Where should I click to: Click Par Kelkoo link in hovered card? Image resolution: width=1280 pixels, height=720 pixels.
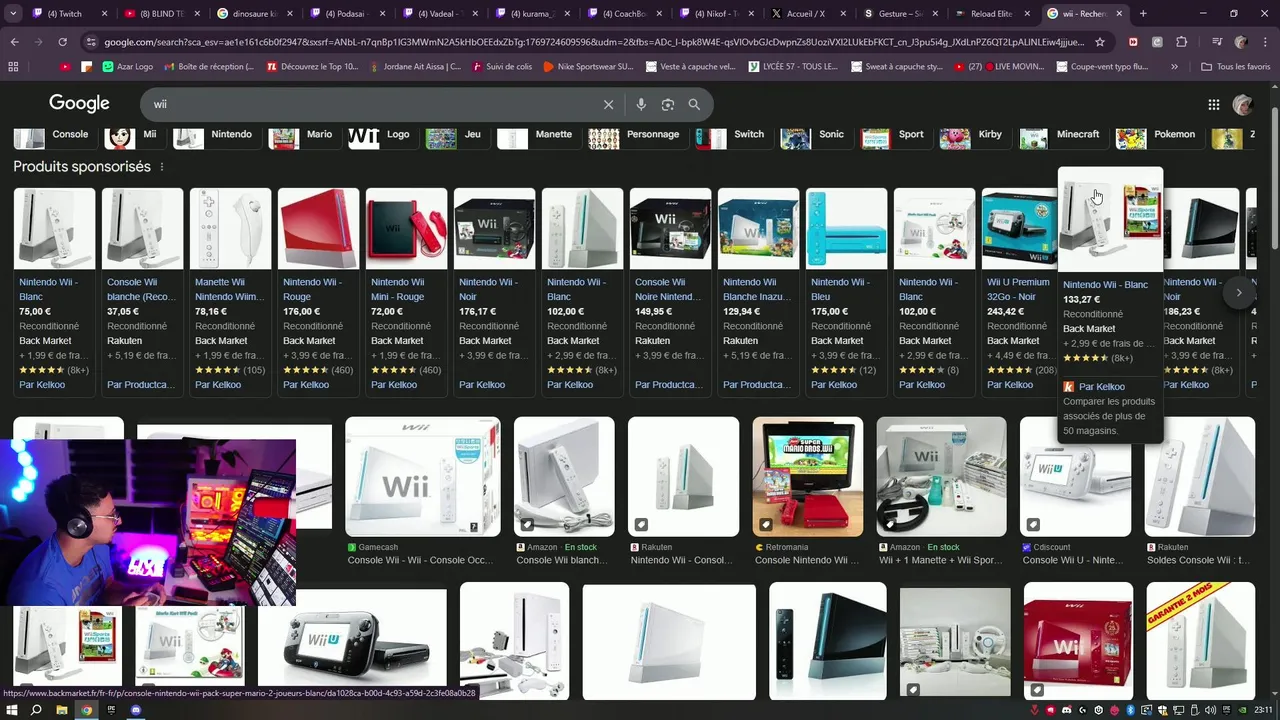click(x=1101, y=386)
